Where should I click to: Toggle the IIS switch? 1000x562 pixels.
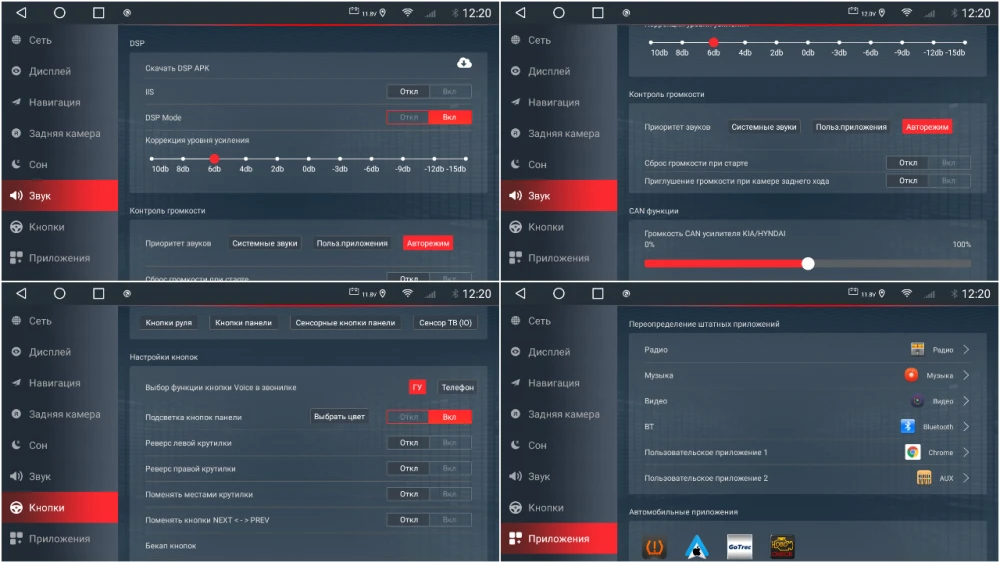(429, 91)
